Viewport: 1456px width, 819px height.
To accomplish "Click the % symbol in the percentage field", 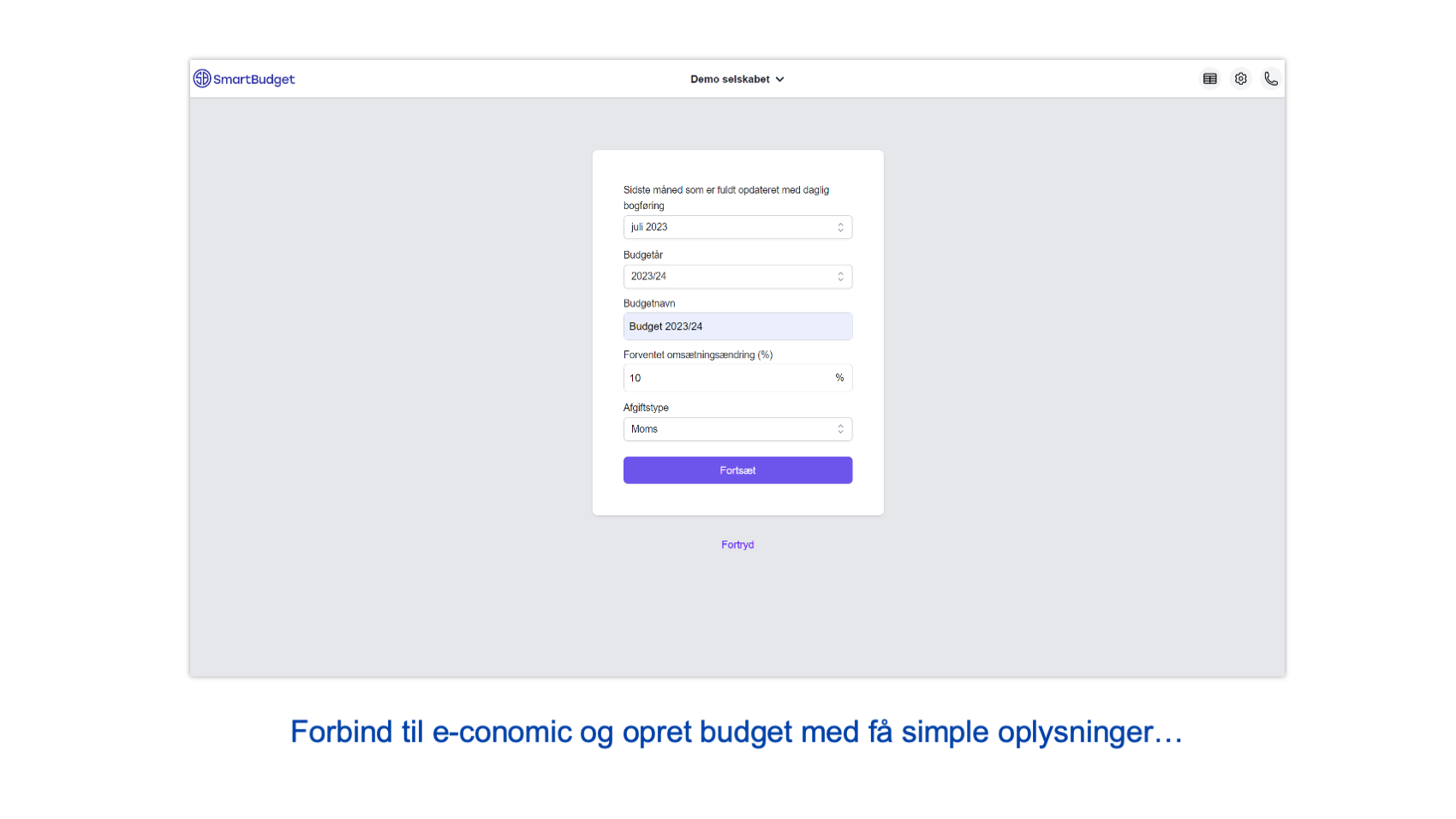I will click(839, 378).
